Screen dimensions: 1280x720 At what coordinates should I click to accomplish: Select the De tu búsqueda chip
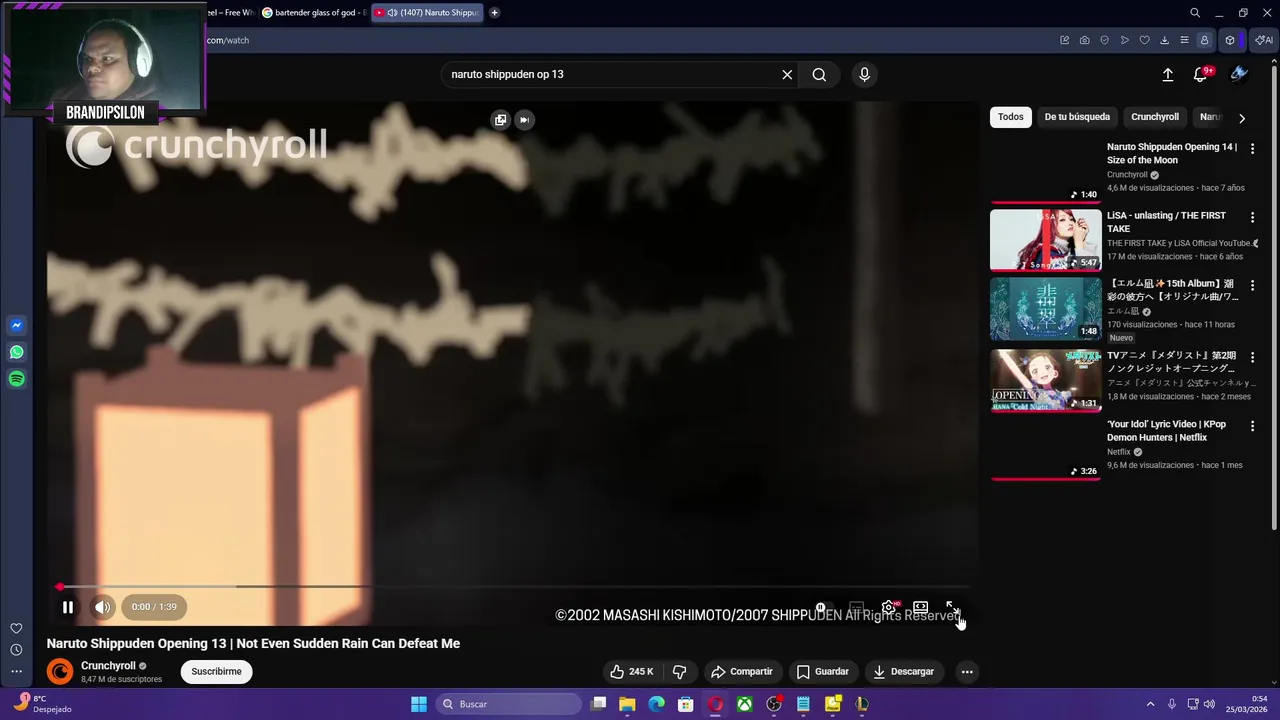click(1077, 117)
